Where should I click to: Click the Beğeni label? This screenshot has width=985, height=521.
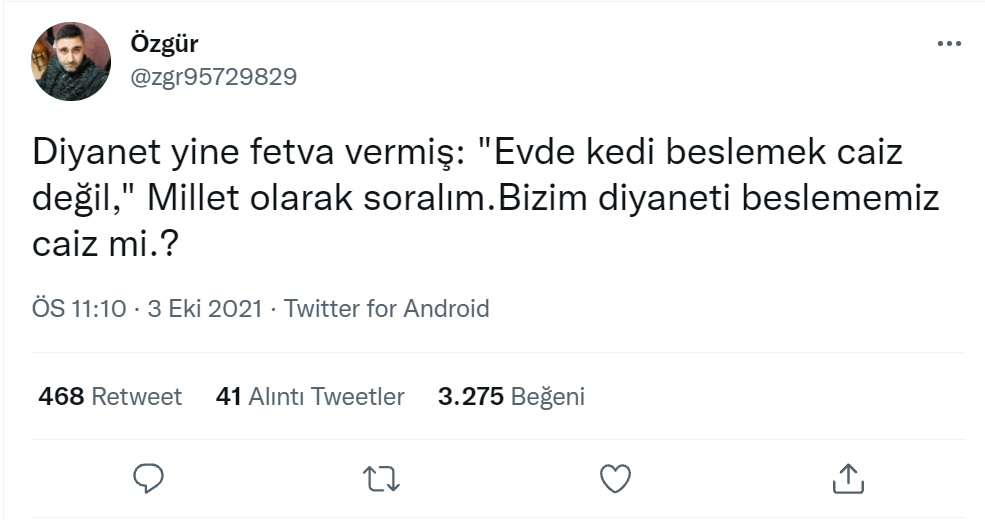coord(548,397)
